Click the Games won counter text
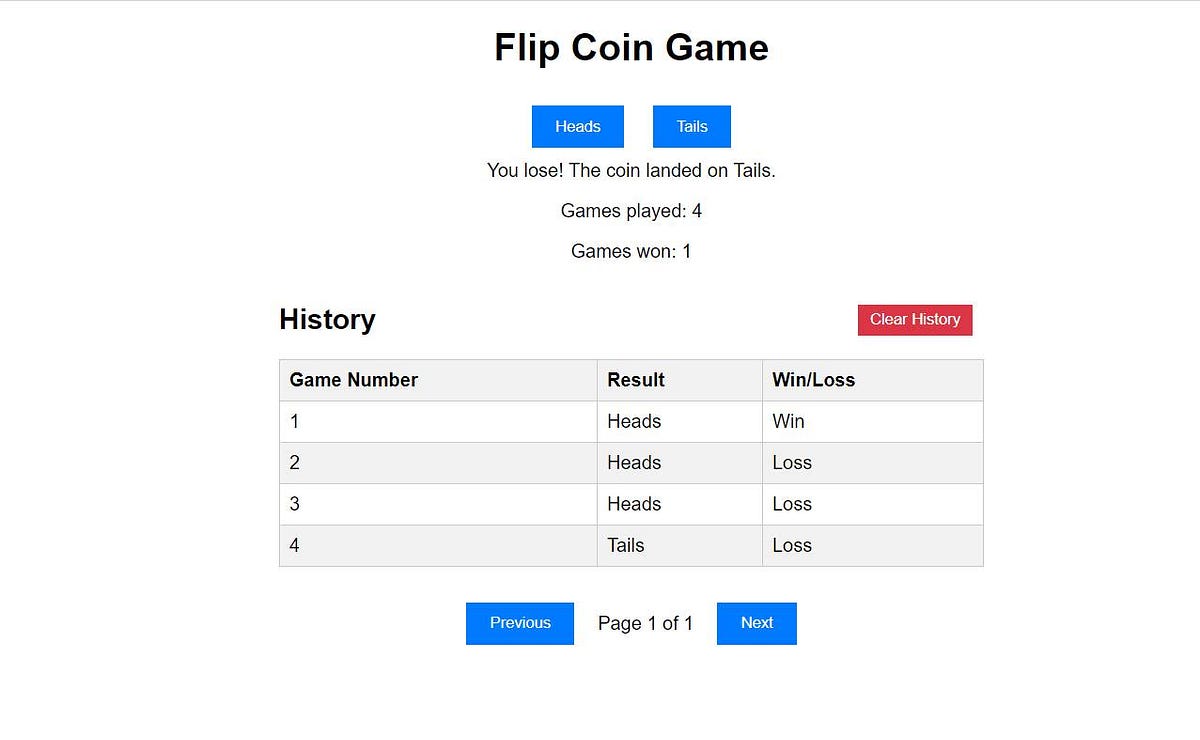Screen dimensions: 1200x740 630,251
